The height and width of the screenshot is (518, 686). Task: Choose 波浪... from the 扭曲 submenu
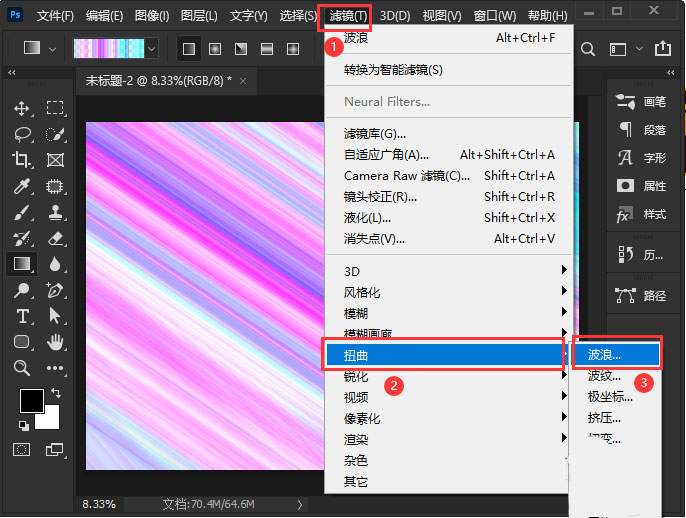coord(617,355)
